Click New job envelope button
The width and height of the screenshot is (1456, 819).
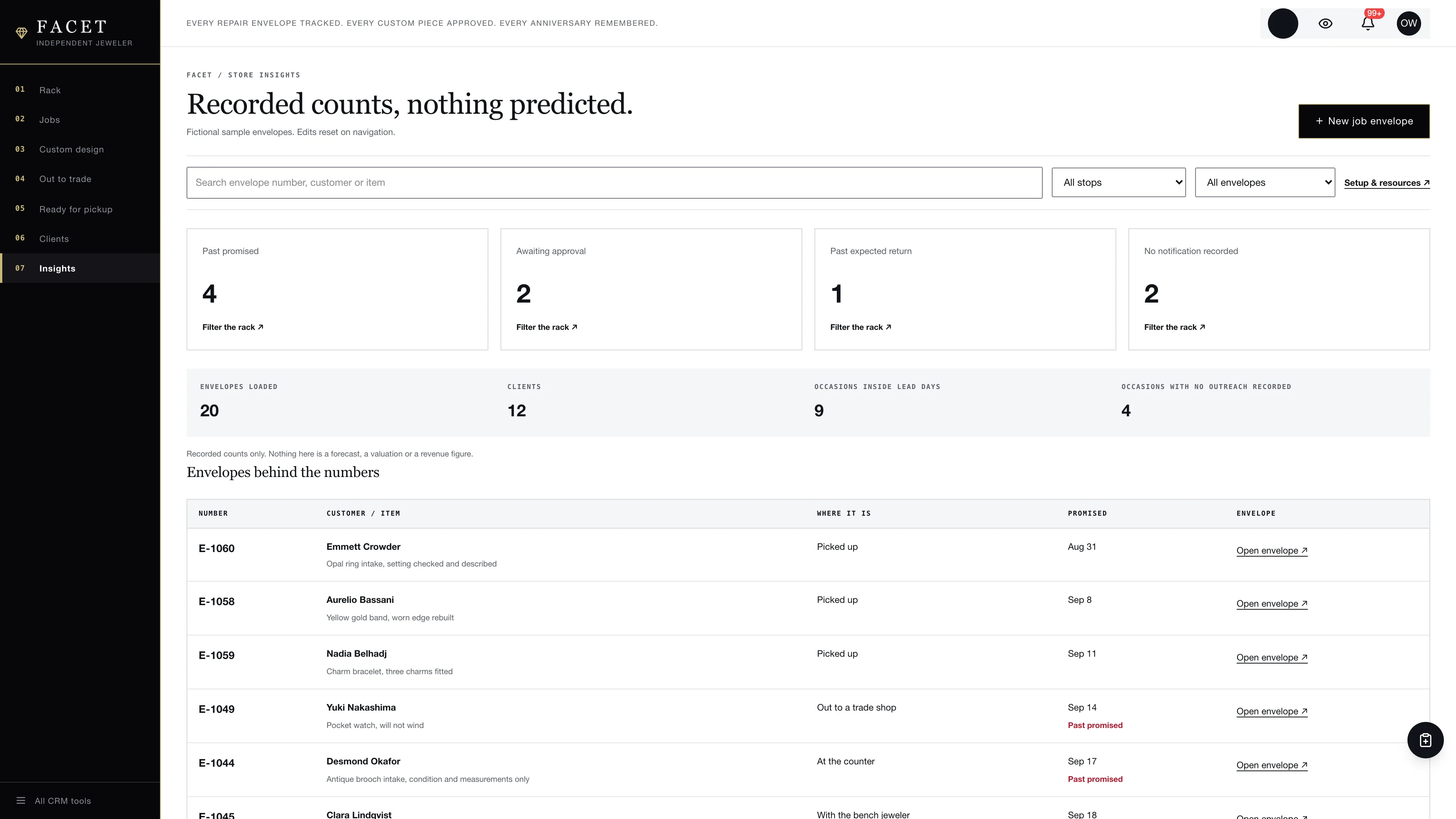pos(1364,121)
